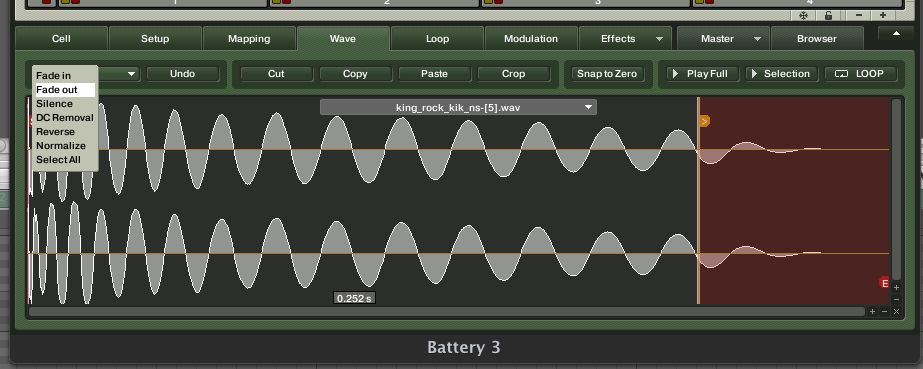Apply DC Removal from the menu

65,118
